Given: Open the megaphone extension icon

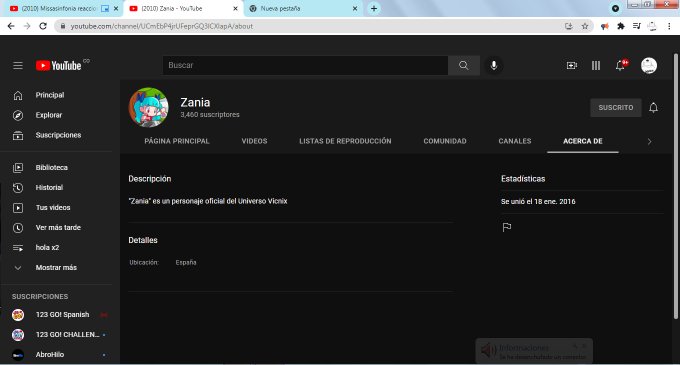Looking at the screenshot, I should point(605,26).
